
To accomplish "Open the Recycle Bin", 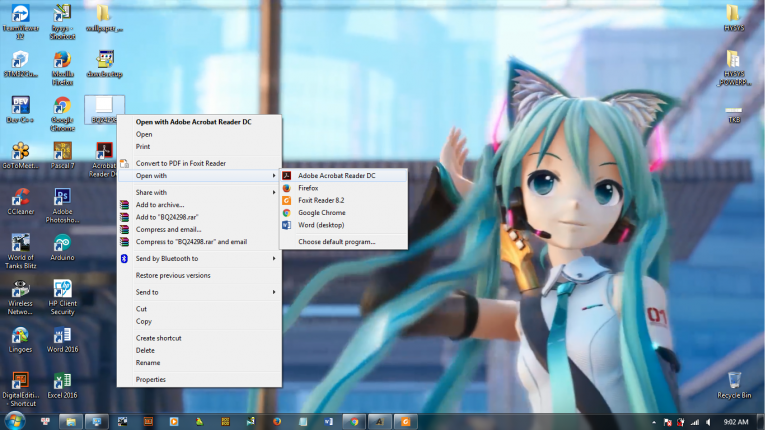I will click(735, 381).
